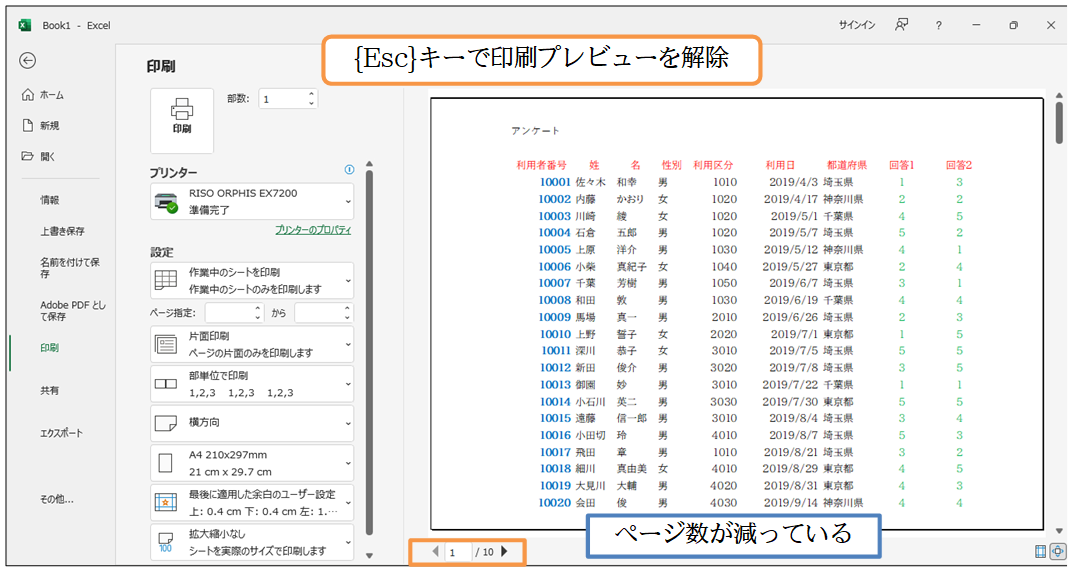This screenshot has height=572, width=1069.
Task: Click the A4 paper size icon
Action: pyautogui.click(x=166, y=464)
